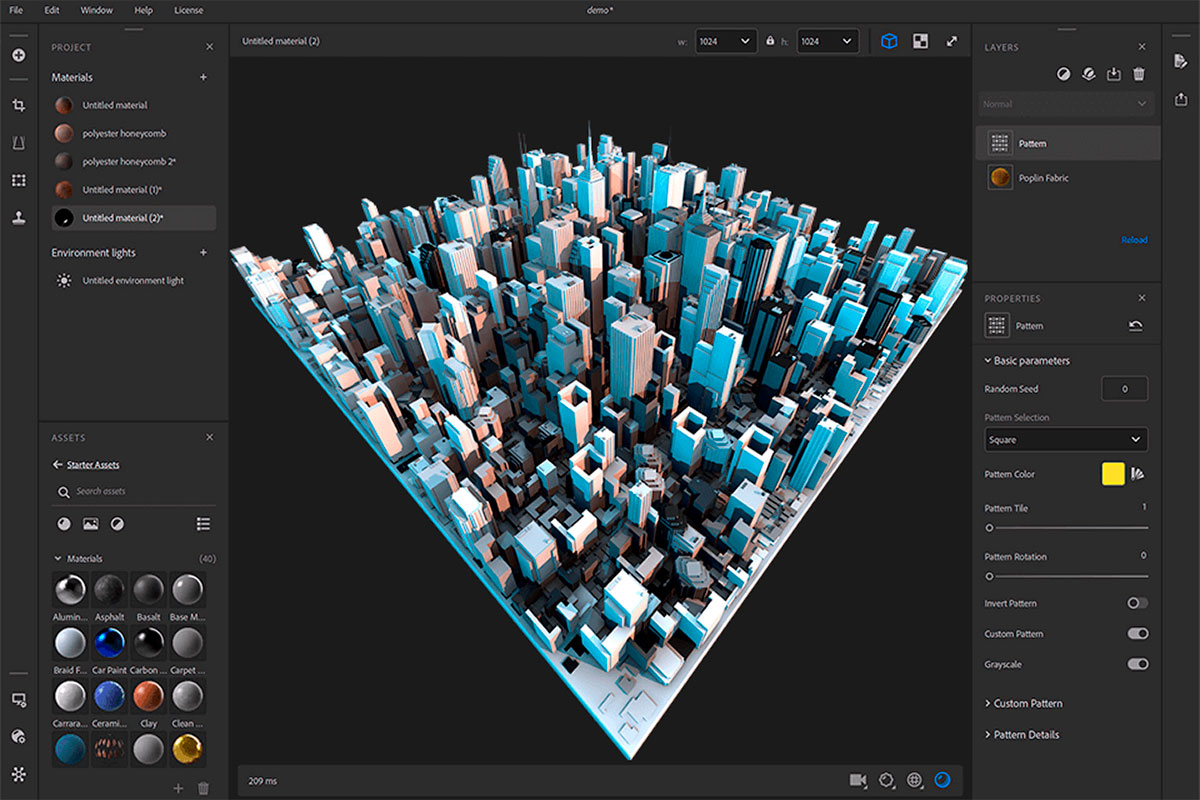
Task: Disable the Custom Pattern switch
Action: click(1137, 634)
